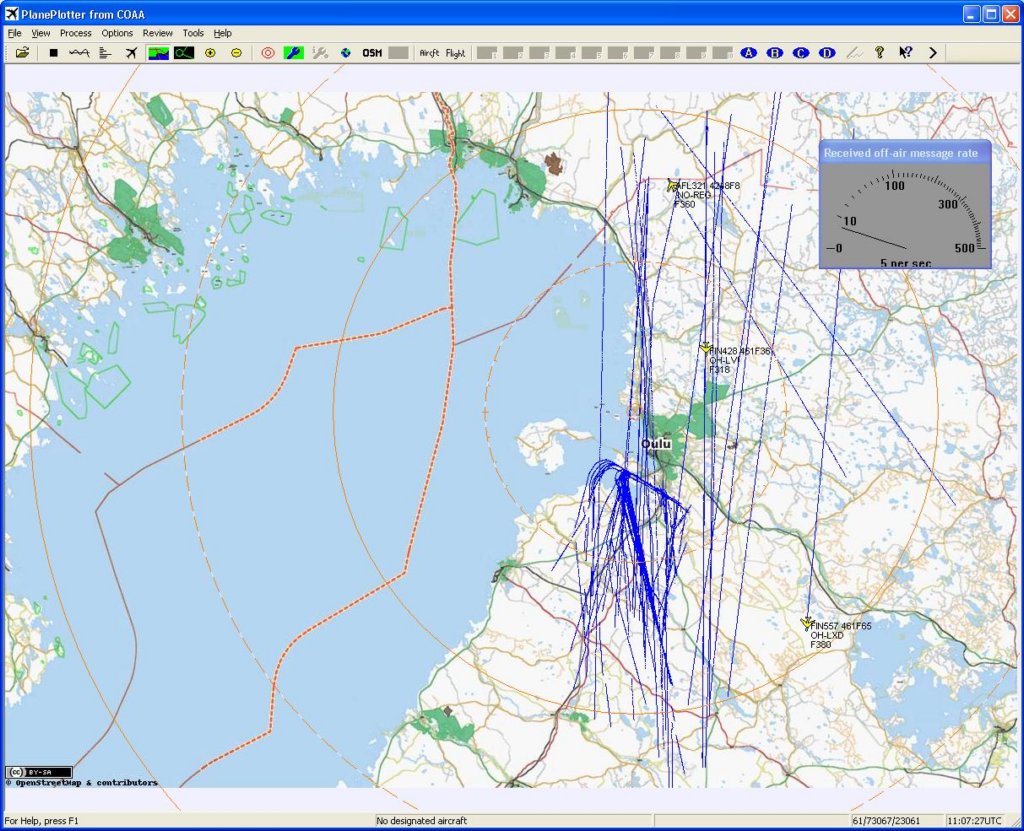Click the red concentric circles target icon
Viewport: 1024px width, 831px height.
tap(268, 53)
